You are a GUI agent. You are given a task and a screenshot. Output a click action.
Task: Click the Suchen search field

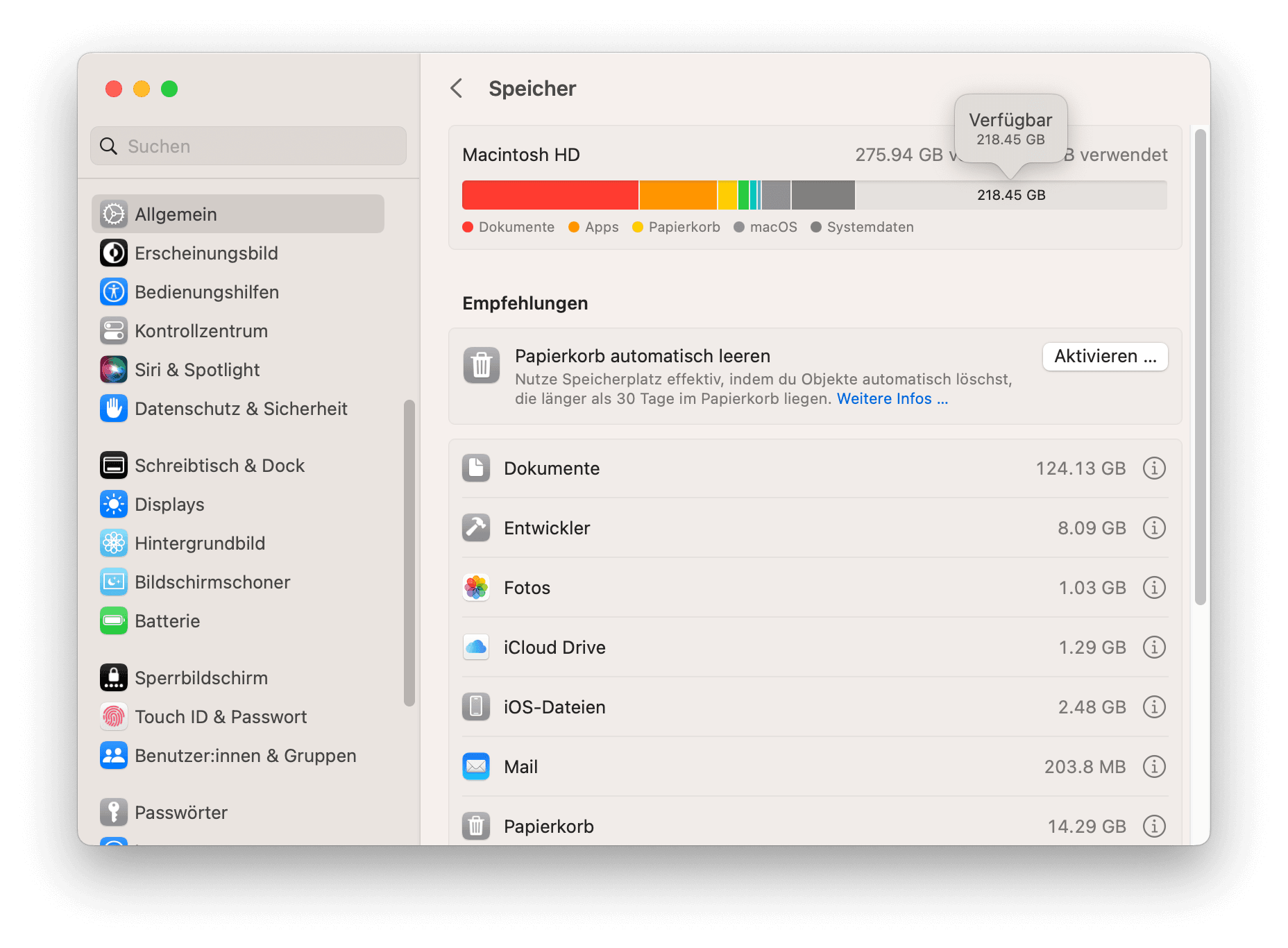coord(248,146)
